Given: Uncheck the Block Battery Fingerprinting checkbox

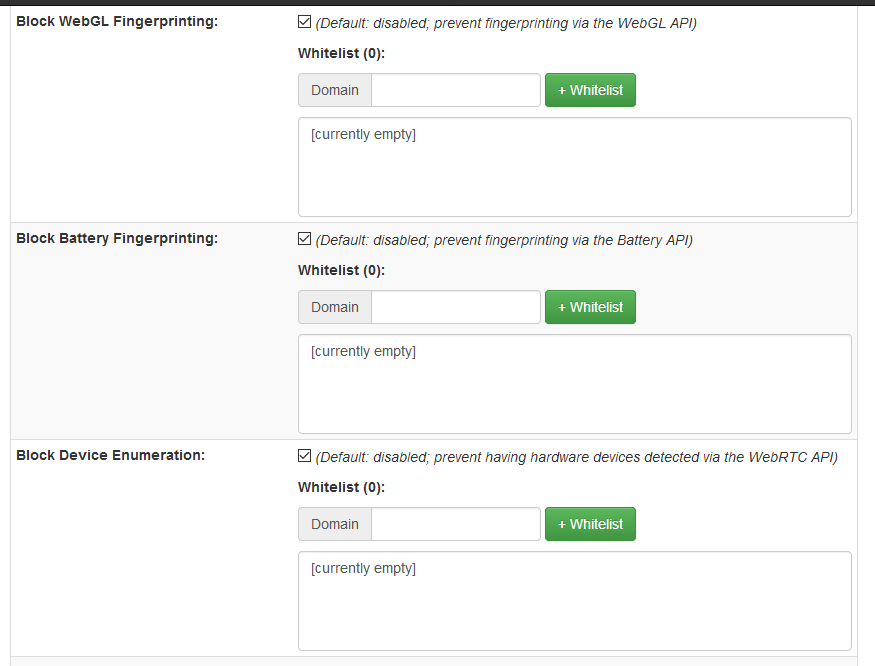Looking at the screenshot, I should (305, 239).
